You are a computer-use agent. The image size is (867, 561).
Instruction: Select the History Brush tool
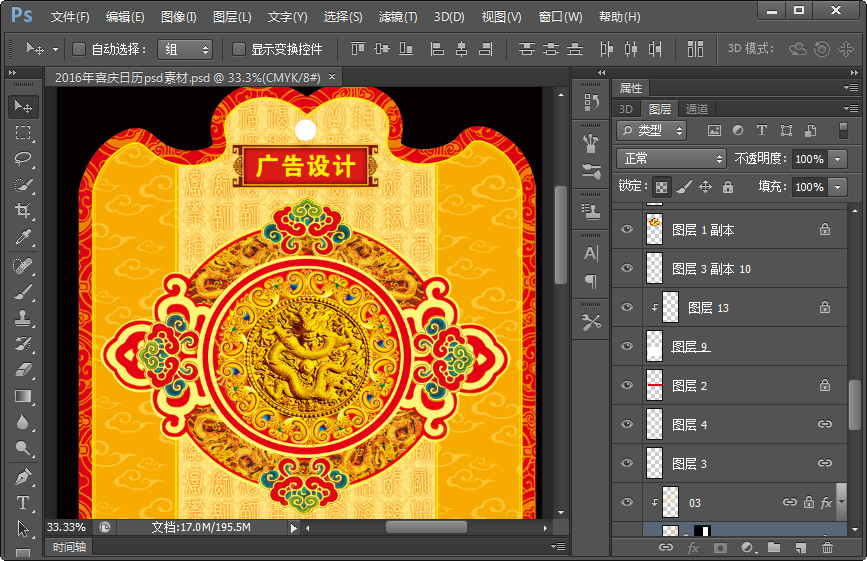pos(23,344)
